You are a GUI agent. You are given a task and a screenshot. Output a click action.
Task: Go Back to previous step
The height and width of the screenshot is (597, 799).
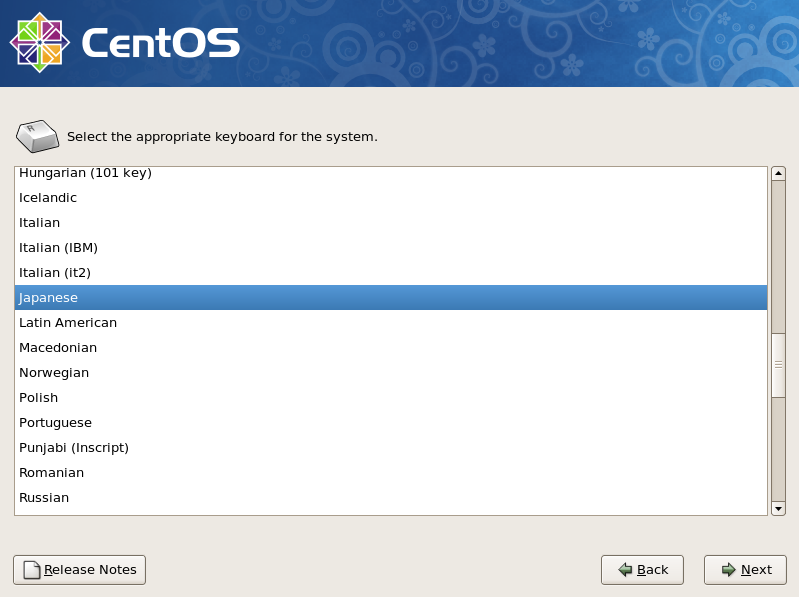(x=642, y=569)
